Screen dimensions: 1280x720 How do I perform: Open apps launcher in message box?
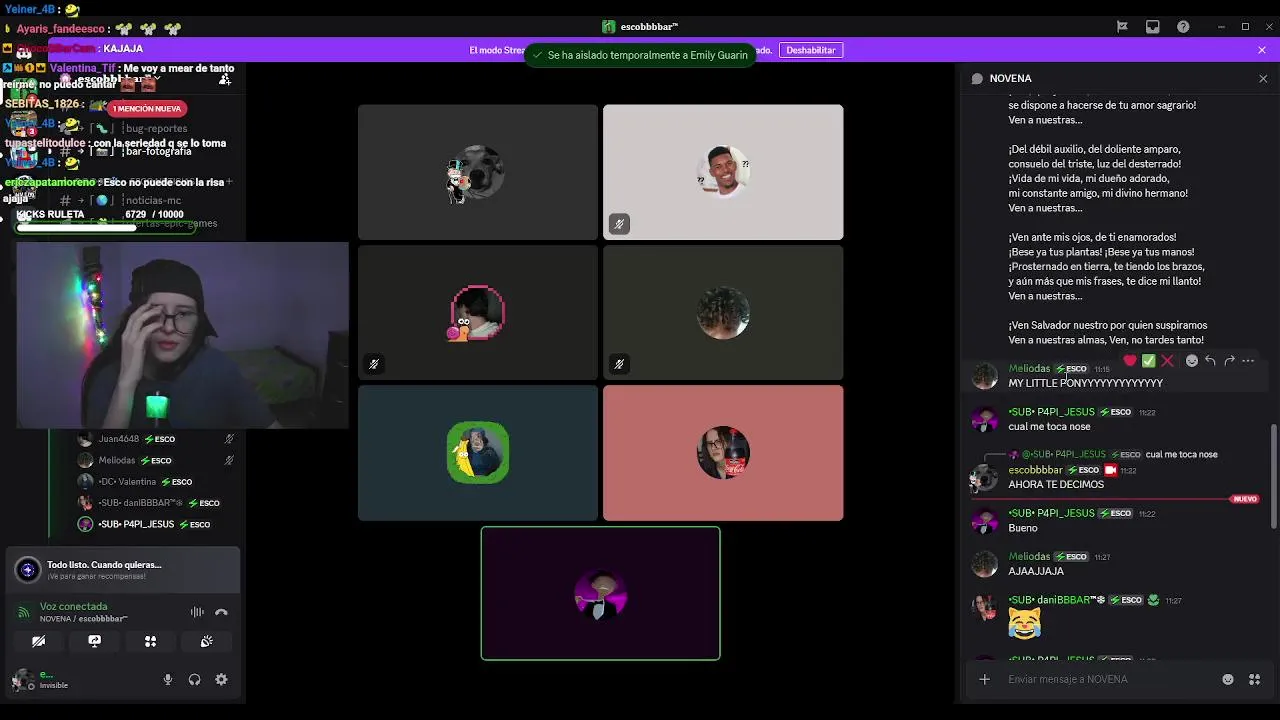tap(1254, 679)
